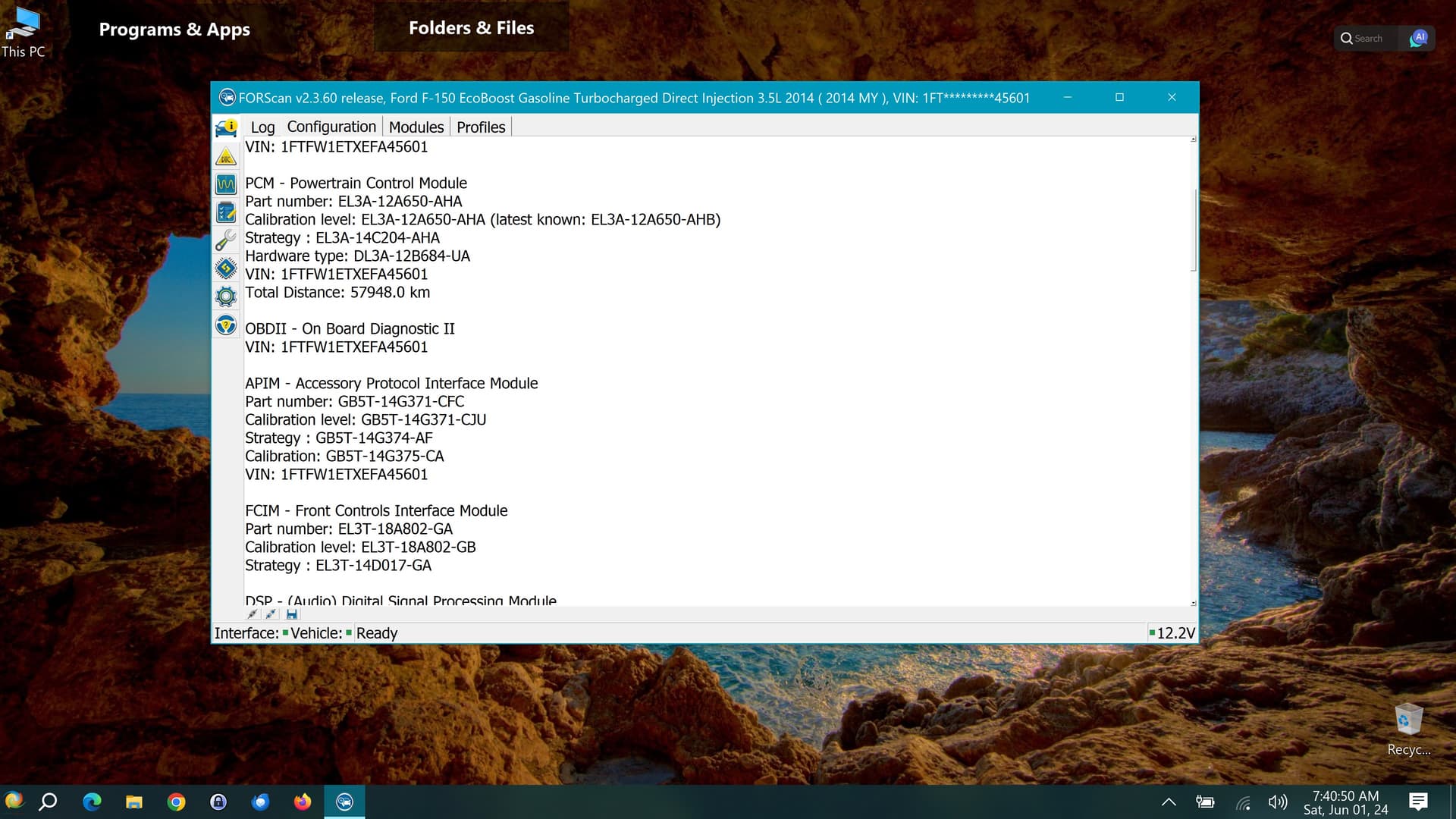Click the 'Part number: EL3T-18A802-GA' line
Image resolution: width=1456 pixels, height=819 pixels.
tap(349, 529)
